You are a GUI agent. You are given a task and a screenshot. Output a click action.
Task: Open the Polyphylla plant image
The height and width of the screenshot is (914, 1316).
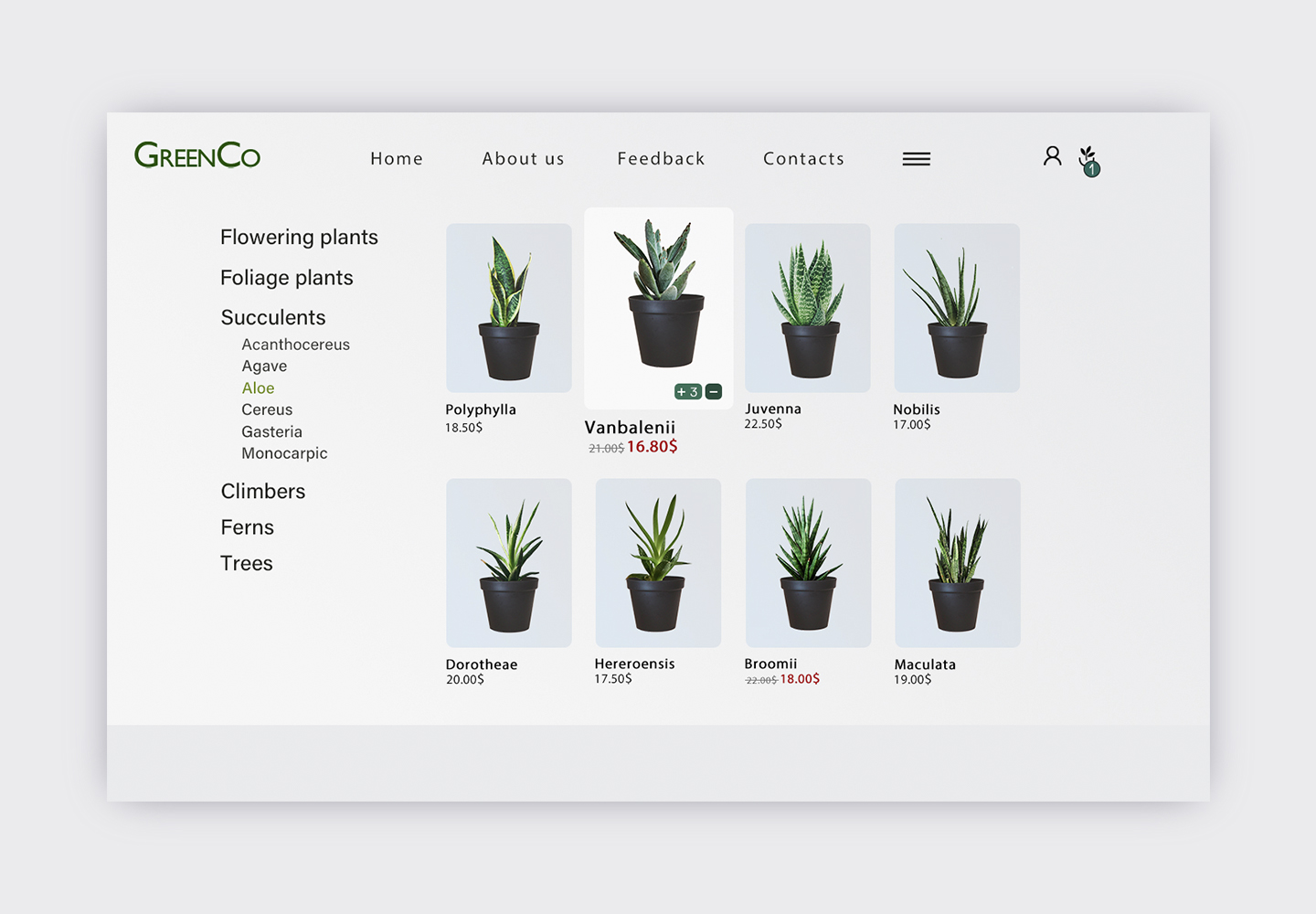click(509, 308)
